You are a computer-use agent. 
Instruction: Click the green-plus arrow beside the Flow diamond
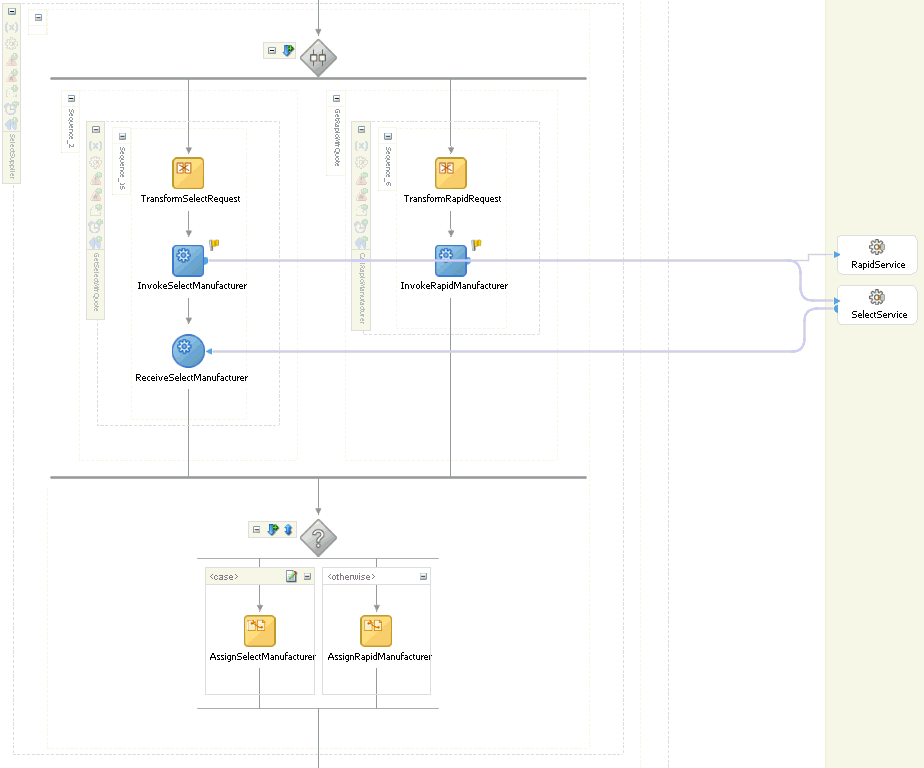(x=287, y=50)
